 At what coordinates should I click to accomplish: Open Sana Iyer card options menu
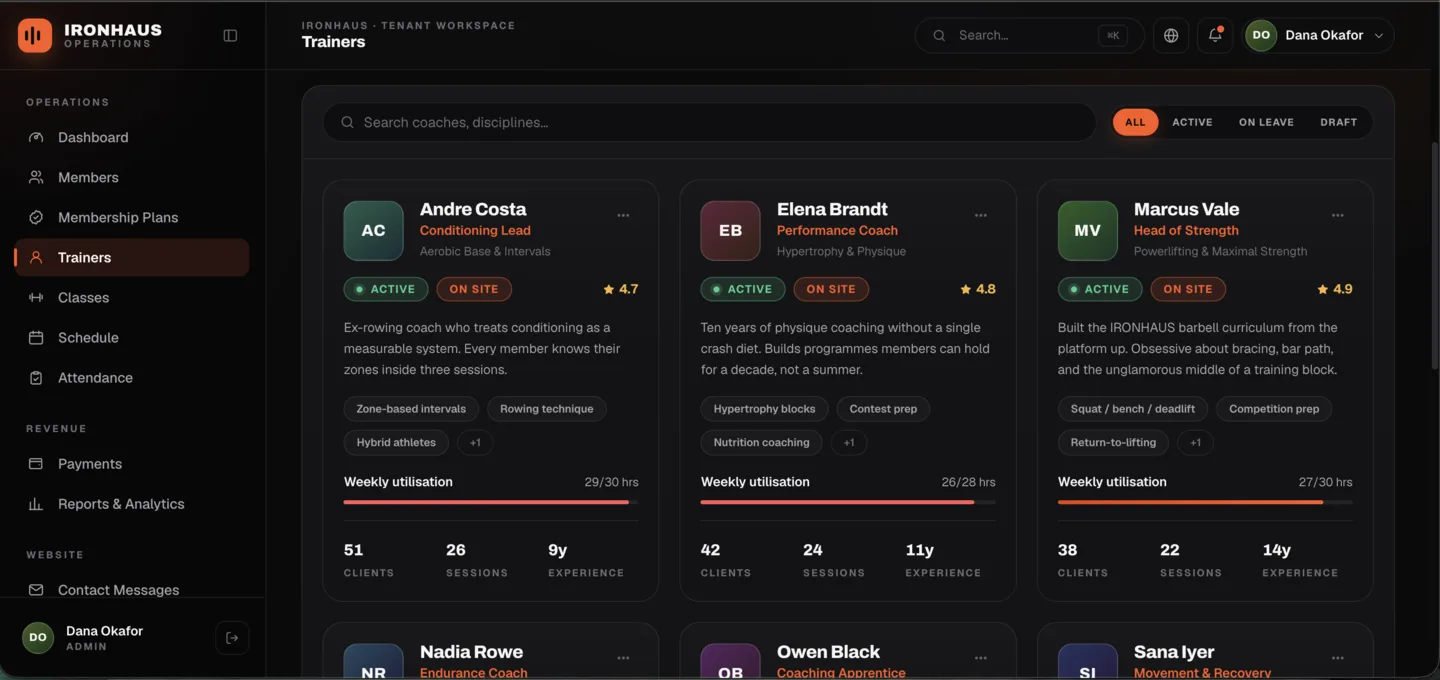(x=1338, y=658)
